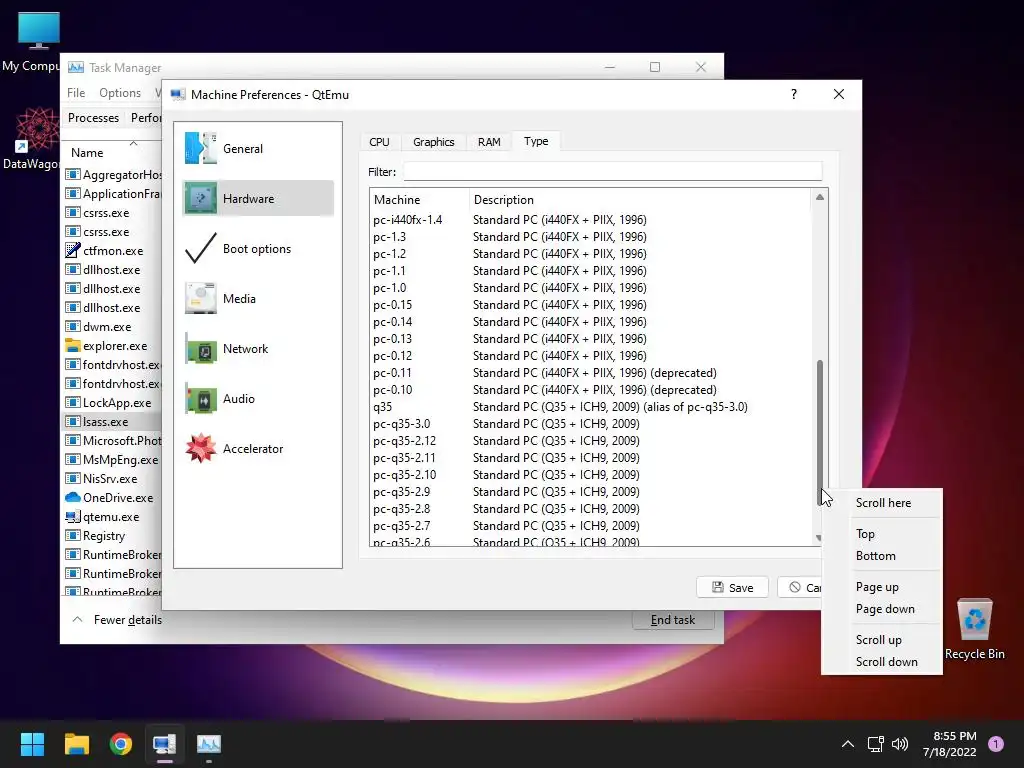Viewport: 1024px width, 768px height.
Task: Sort Task Manager by Name column
Action: [112, 152]
